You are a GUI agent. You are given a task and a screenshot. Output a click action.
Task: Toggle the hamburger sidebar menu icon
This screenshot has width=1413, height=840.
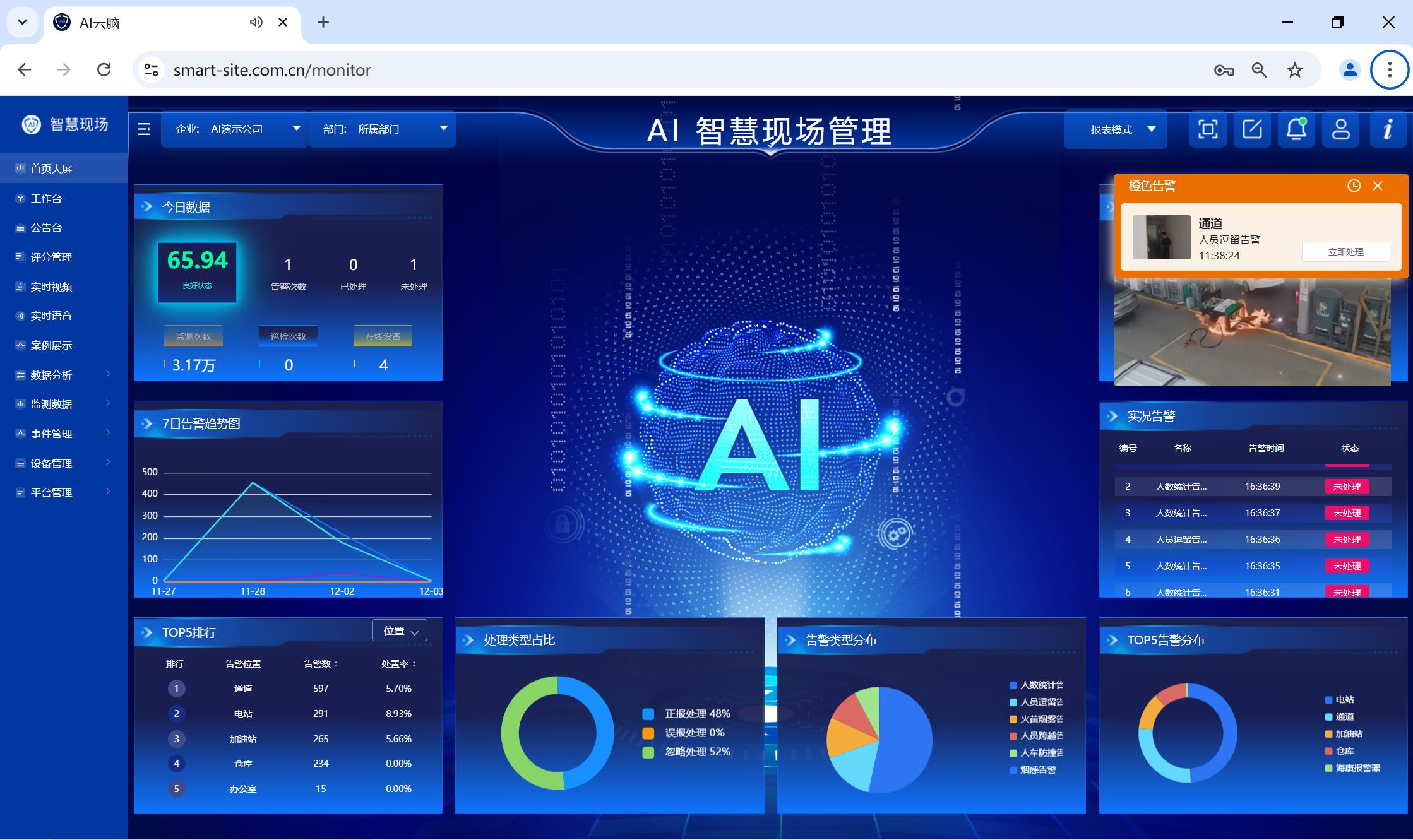tap(144, 129)
